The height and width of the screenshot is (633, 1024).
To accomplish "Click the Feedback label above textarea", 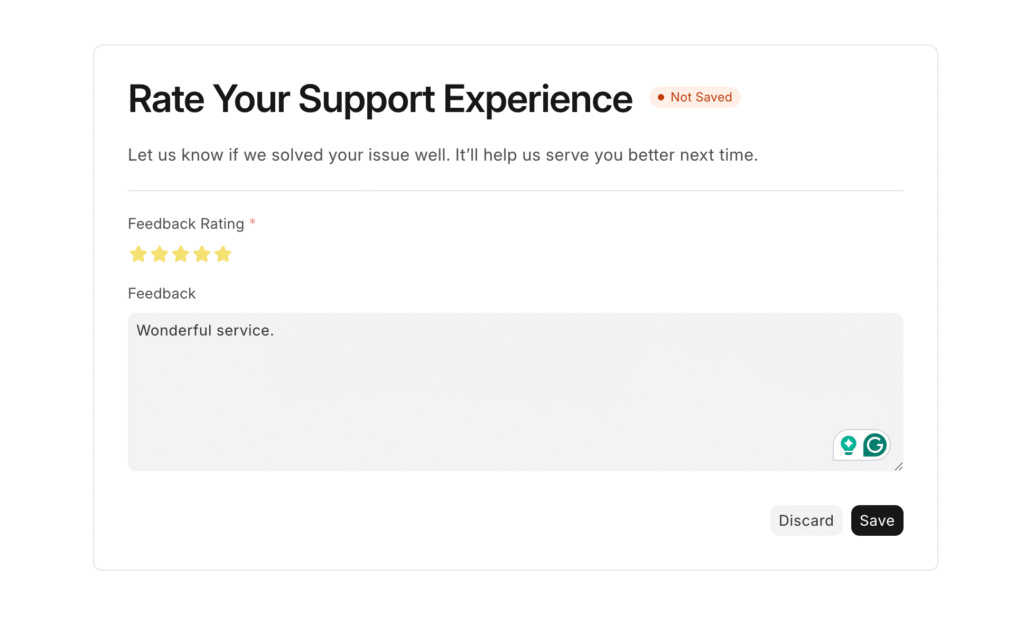I will click(162, 293).
